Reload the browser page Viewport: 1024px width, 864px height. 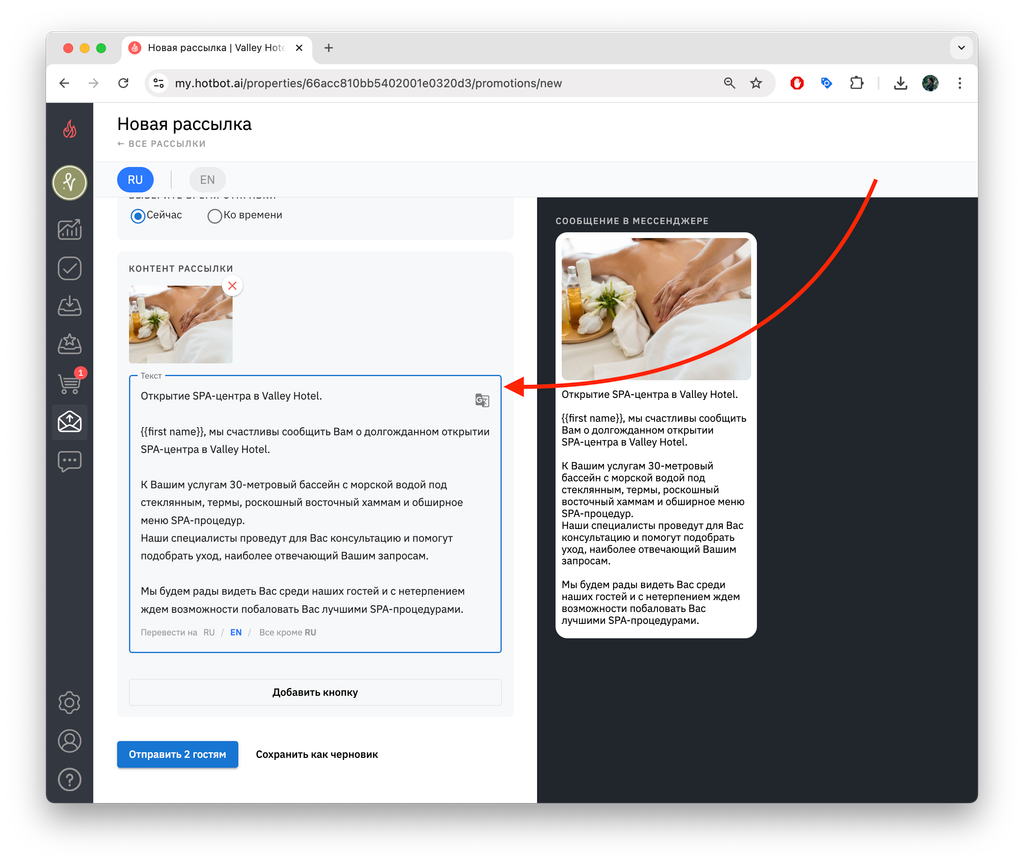point(123,83)
